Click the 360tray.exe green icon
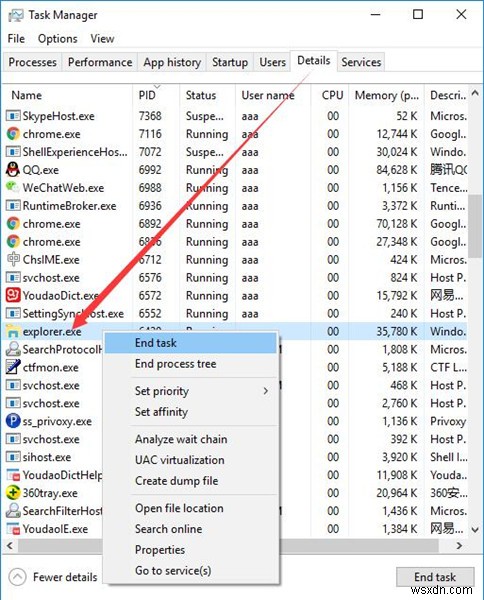 13,492
